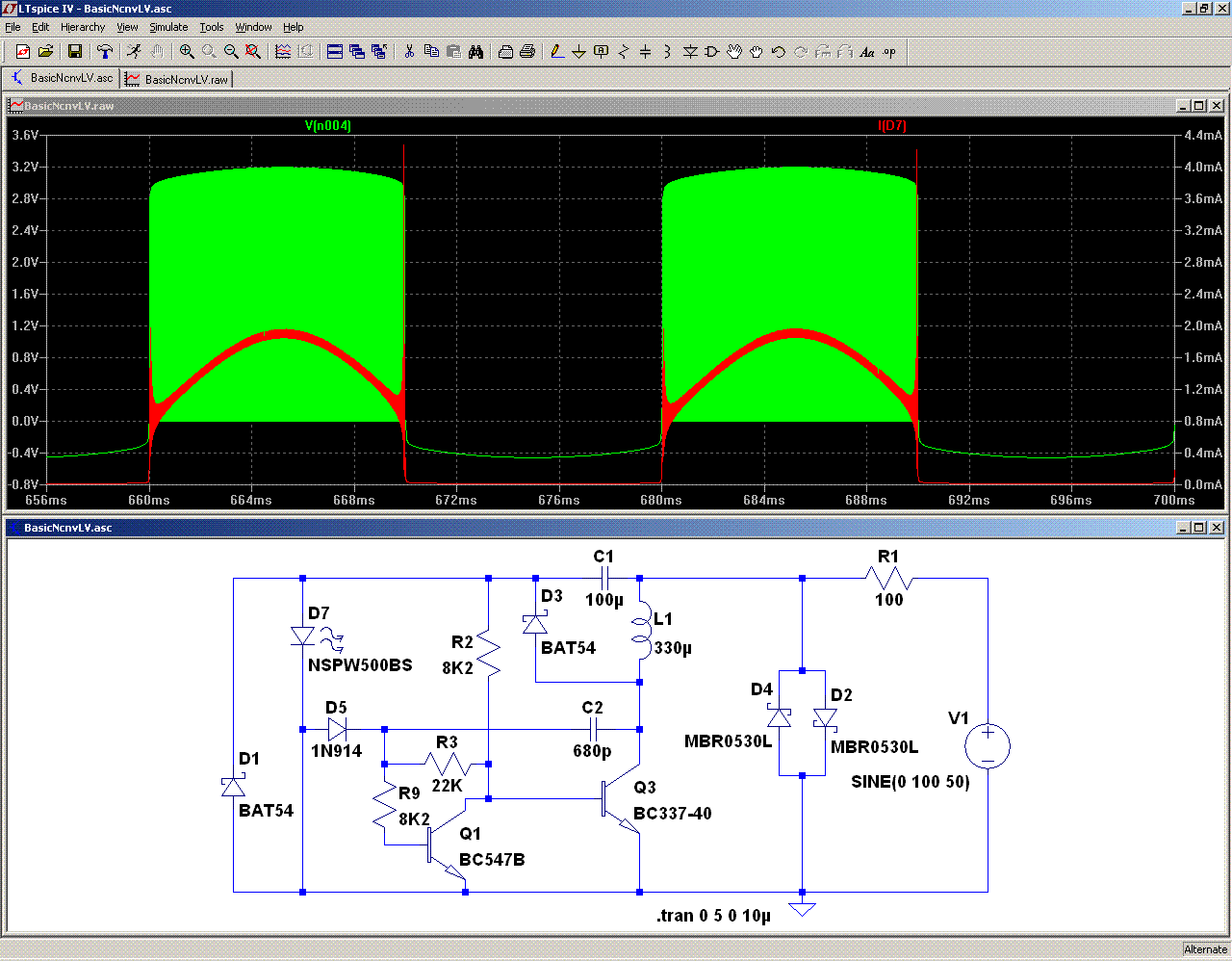Viewport: 1232px width, 961px height.
Task: Place a Ground symbol from toolbar
Action: click(x=578, y=51)
